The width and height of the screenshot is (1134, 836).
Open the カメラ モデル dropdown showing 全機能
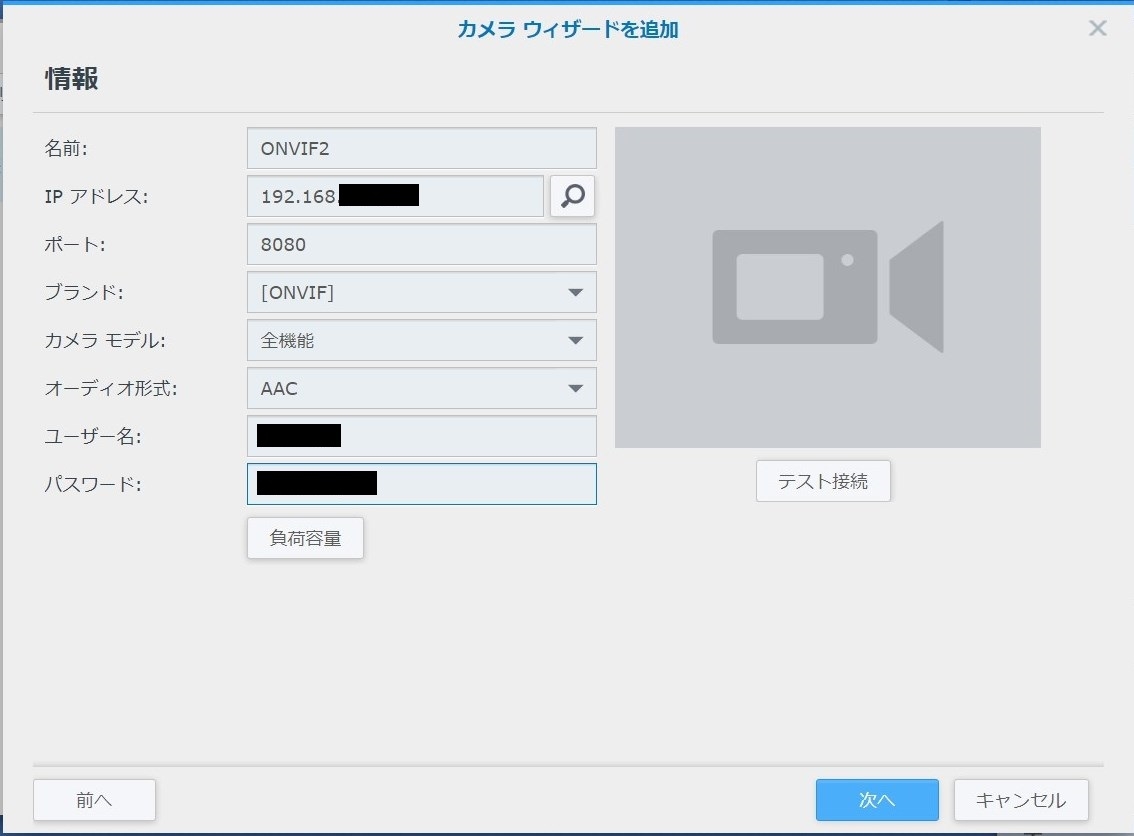tap(421, 340)
